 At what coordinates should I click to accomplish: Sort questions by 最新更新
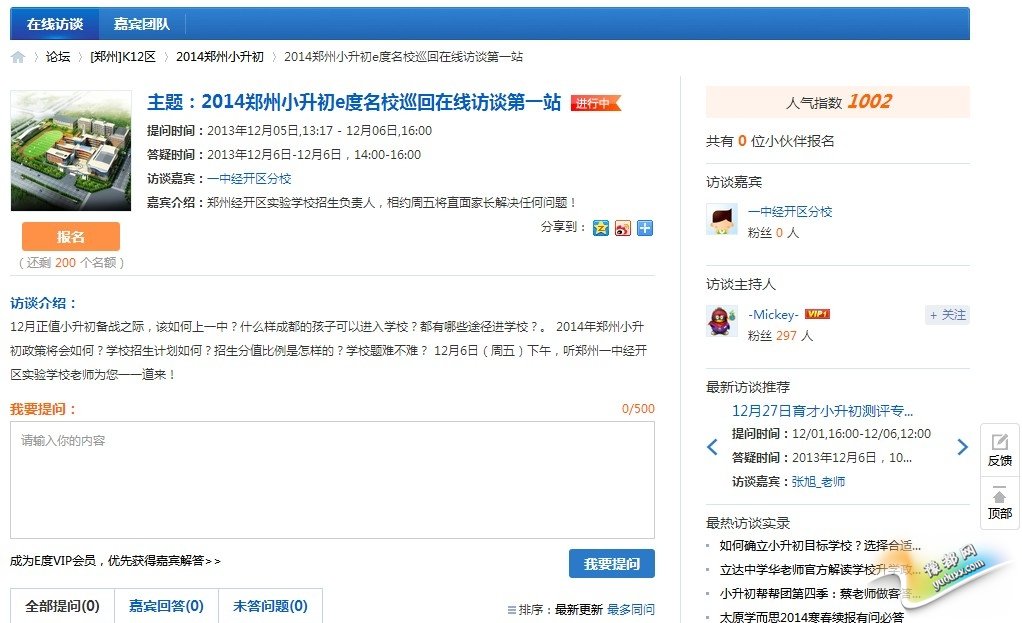[578, 609]
